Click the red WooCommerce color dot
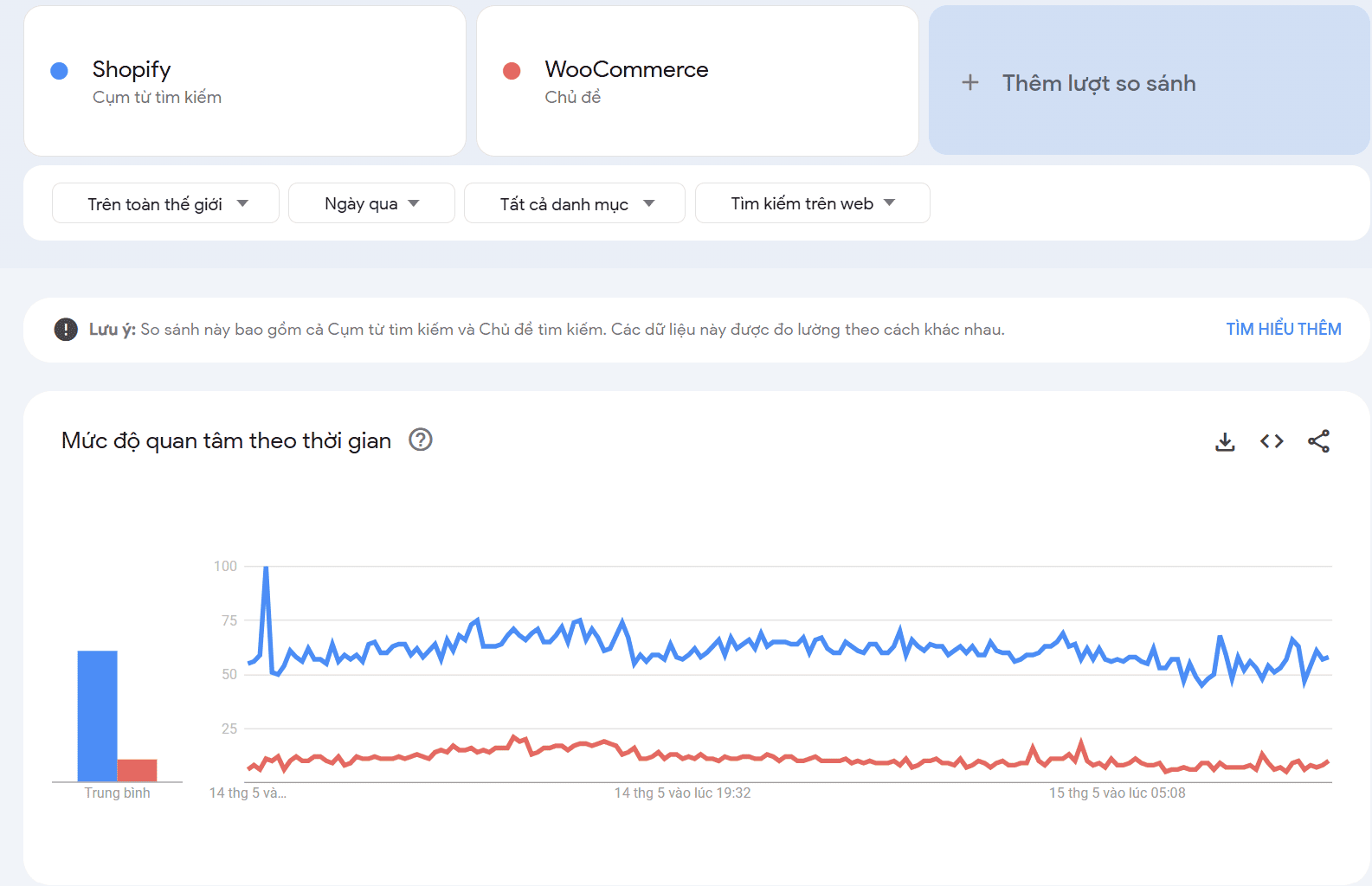This screenshot has height=886, width=1372. pyautogui.click(x=512, y=71)
